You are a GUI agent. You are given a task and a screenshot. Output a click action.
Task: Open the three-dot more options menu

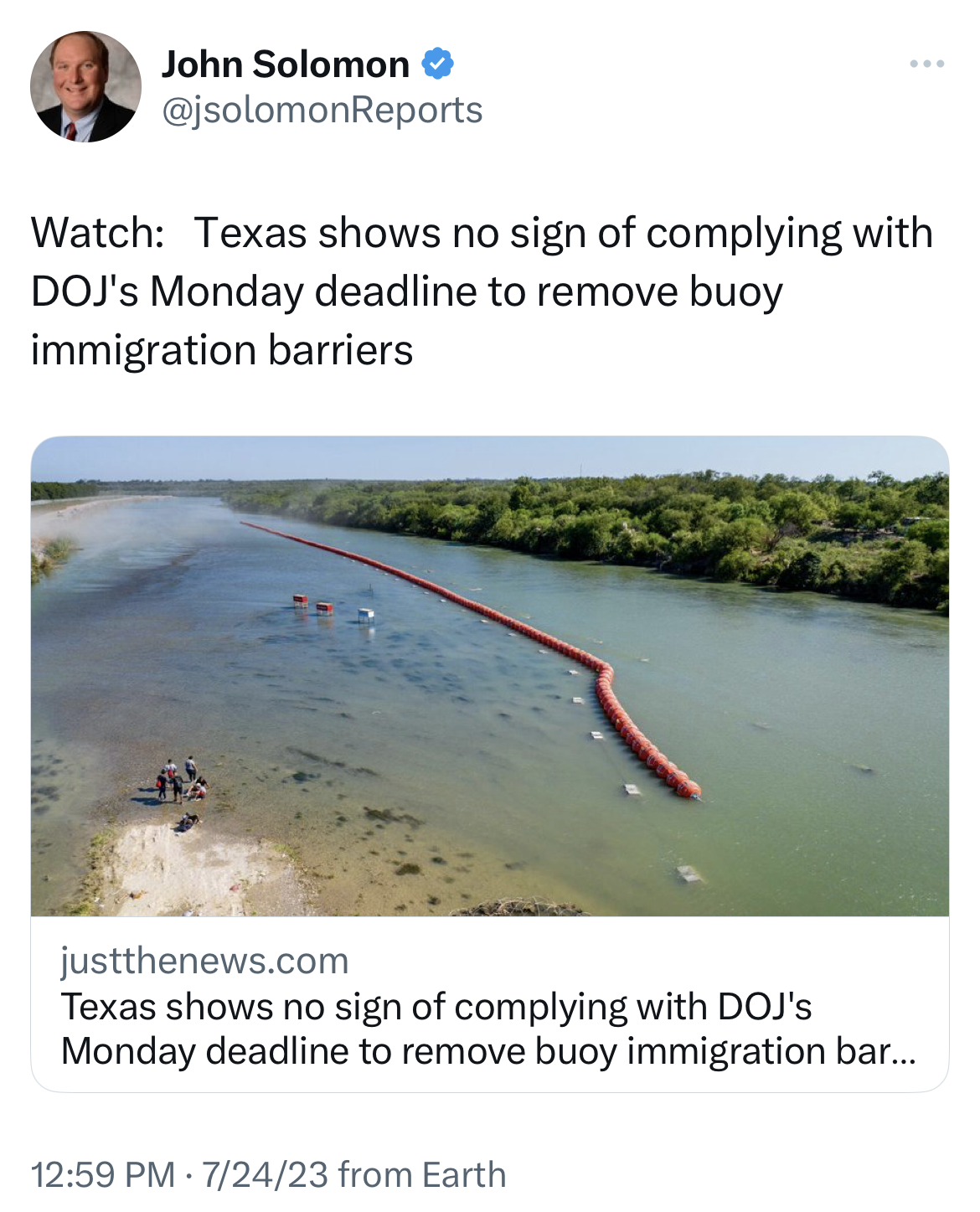pyautogui.click(x=926, y=64)
